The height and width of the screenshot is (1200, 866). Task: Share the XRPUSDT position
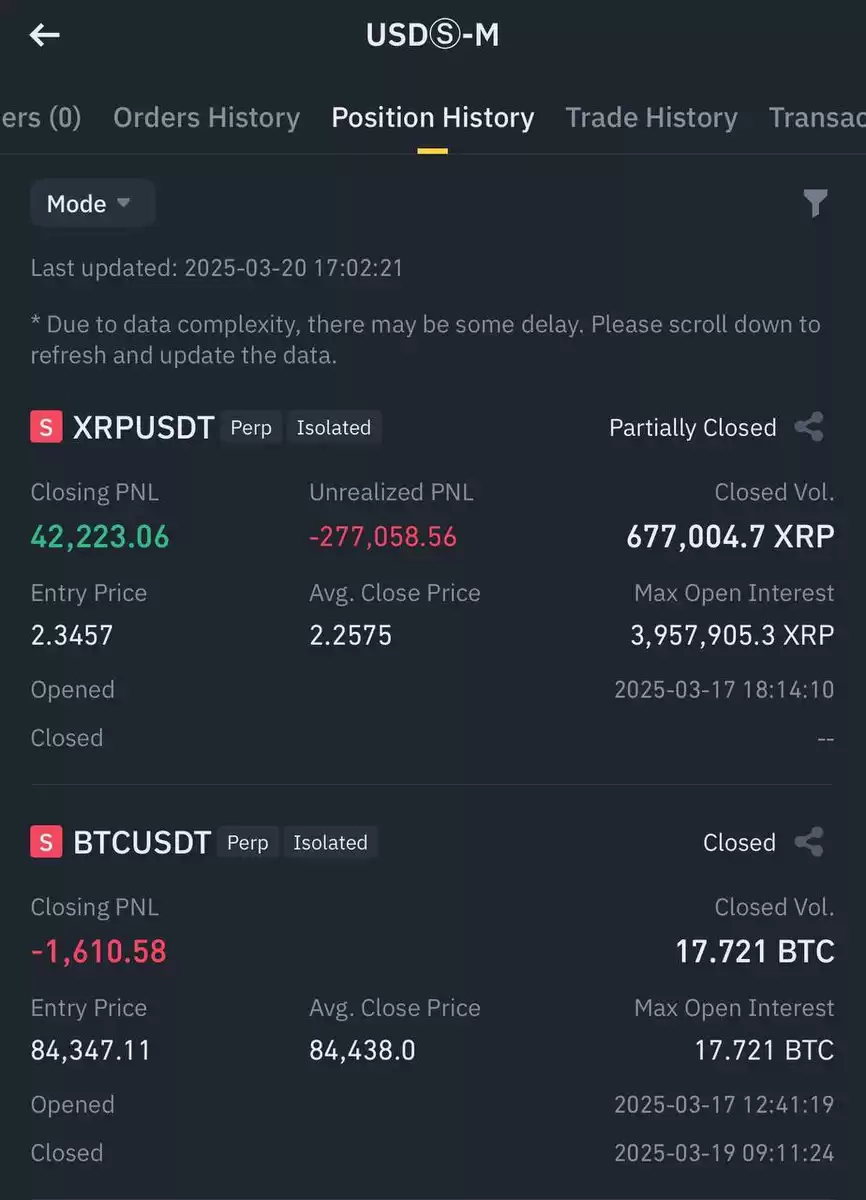809,427
